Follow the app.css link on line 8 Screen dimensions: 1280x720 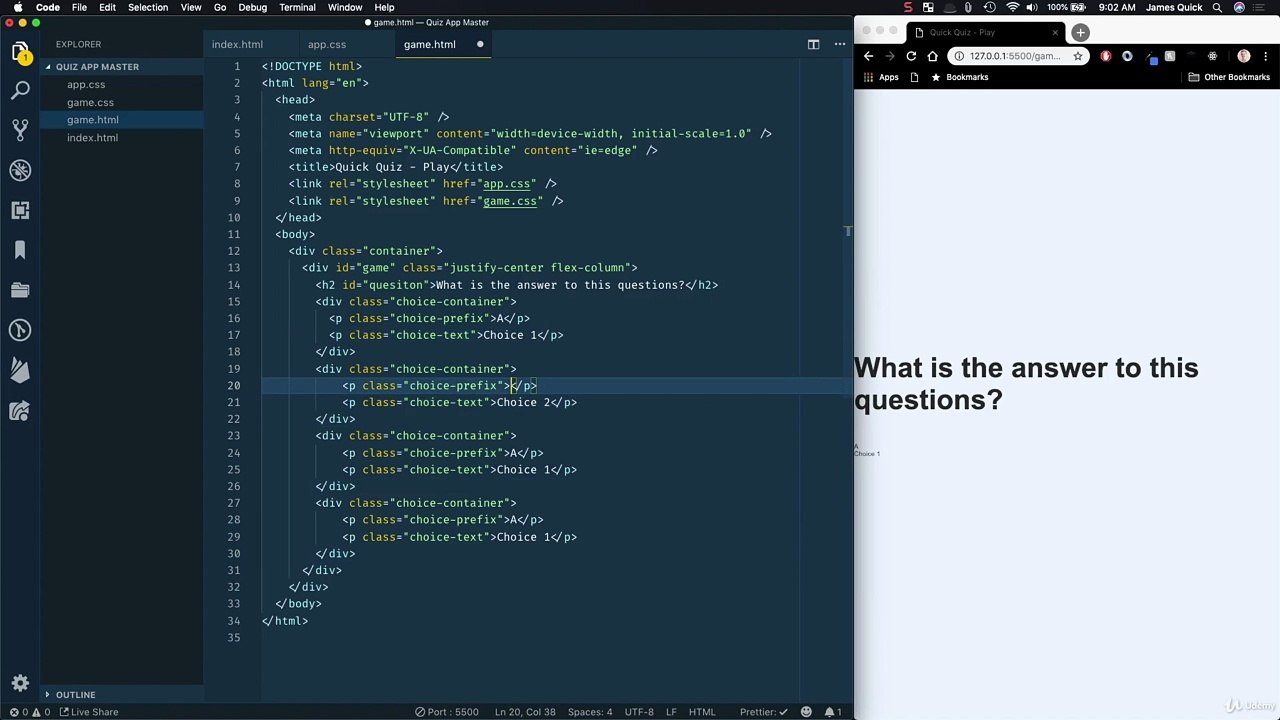click(506, 184)
